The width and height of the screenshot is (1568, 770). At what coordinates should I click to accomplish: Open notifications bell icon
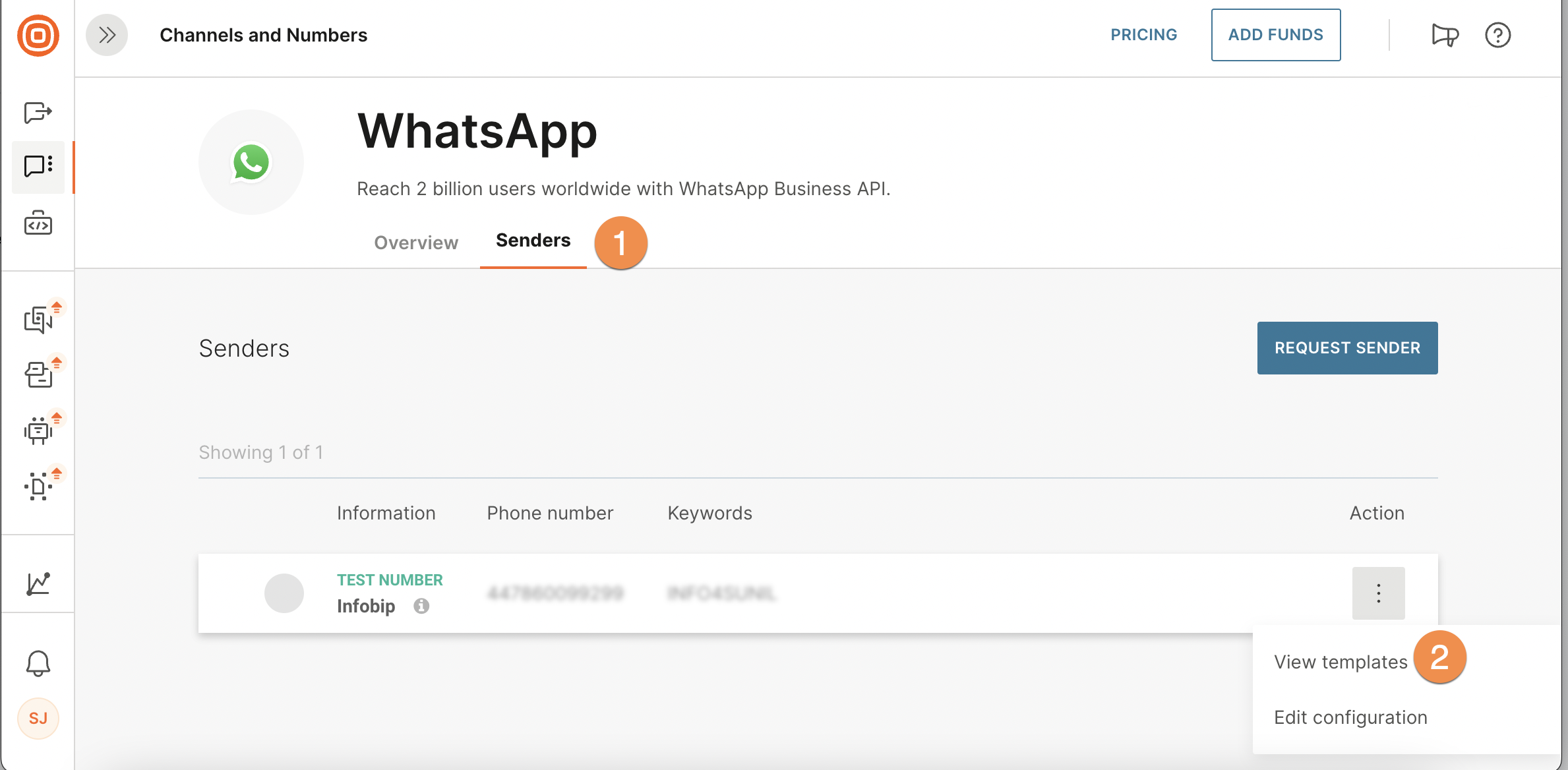coord(38,663)
